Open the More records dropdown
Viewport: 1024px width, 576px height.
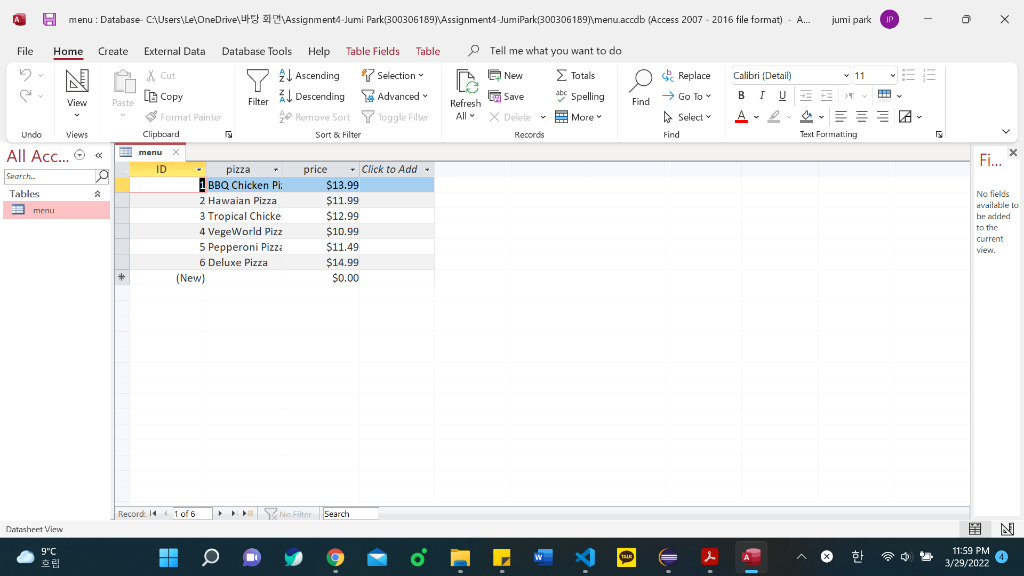[579, 118]
